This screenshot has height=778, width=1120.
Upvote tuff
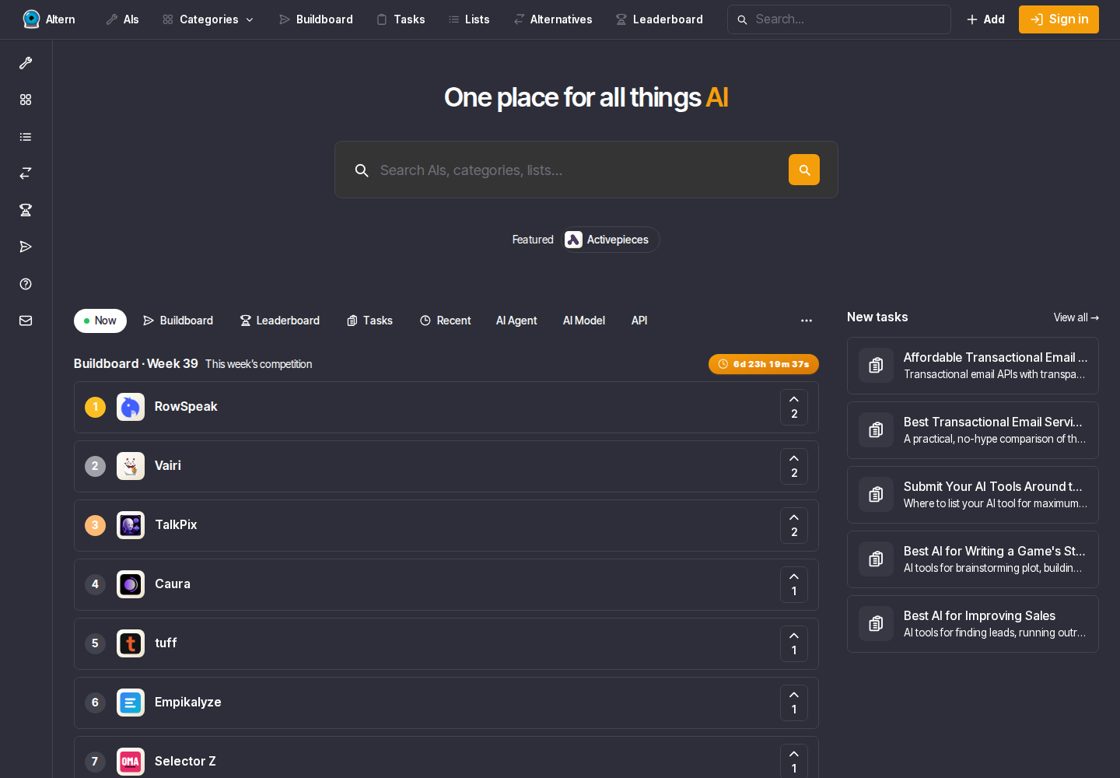coord(794,644)
